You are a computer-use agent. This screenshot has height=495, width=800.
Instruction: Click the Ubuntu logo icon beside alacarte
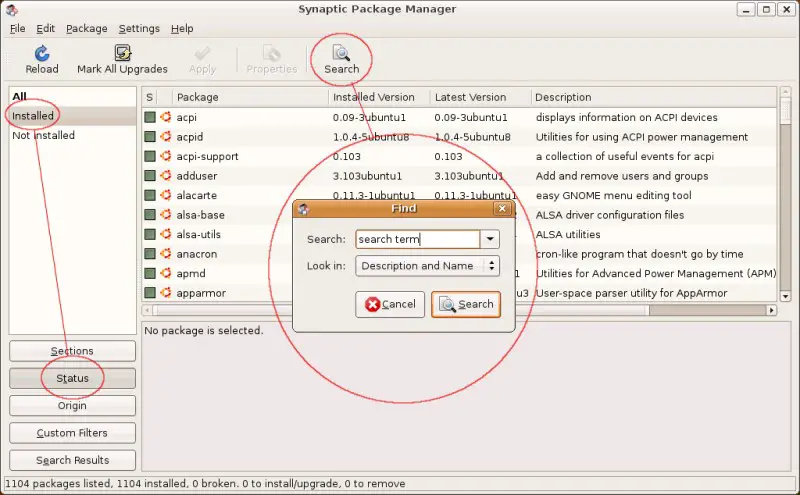(x=165, y=195)
